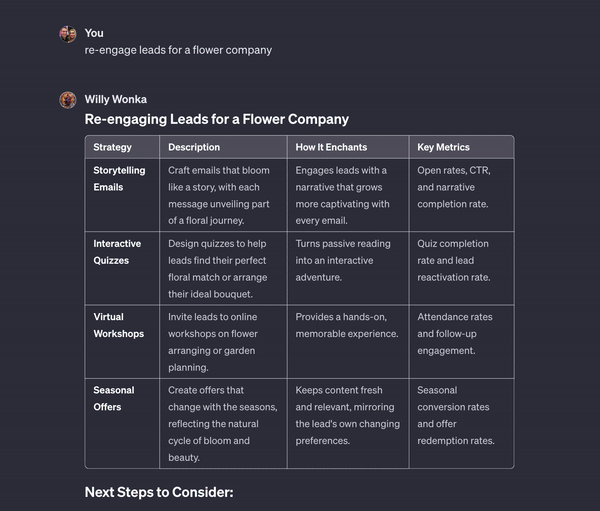Click the Willy Wonka avatar image

pos(68,100)
